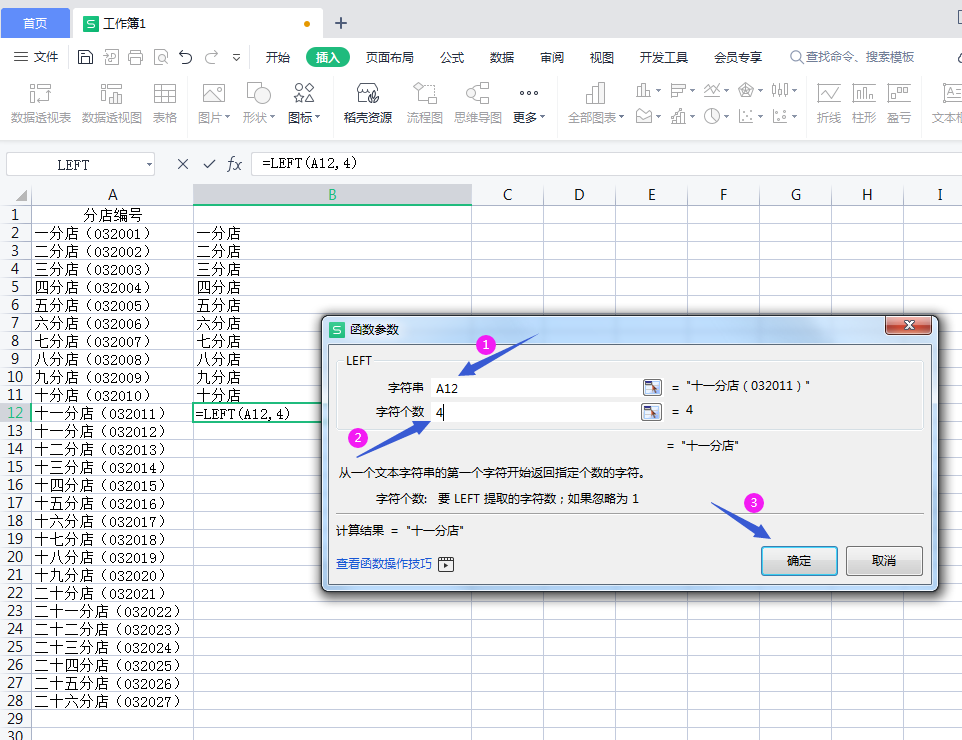Insert a 数据透视表 pivot table
The width and height of the screenshot is (962, 740).
(40, 103)
